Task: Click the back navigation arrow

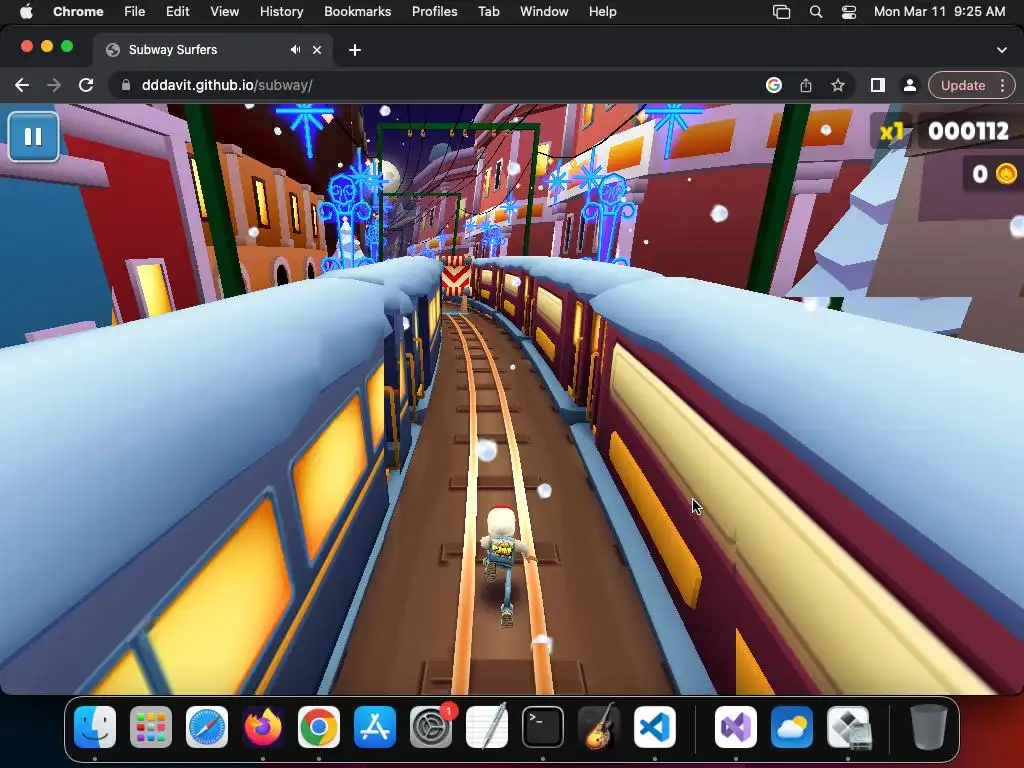Action: [x=22, y=86]
